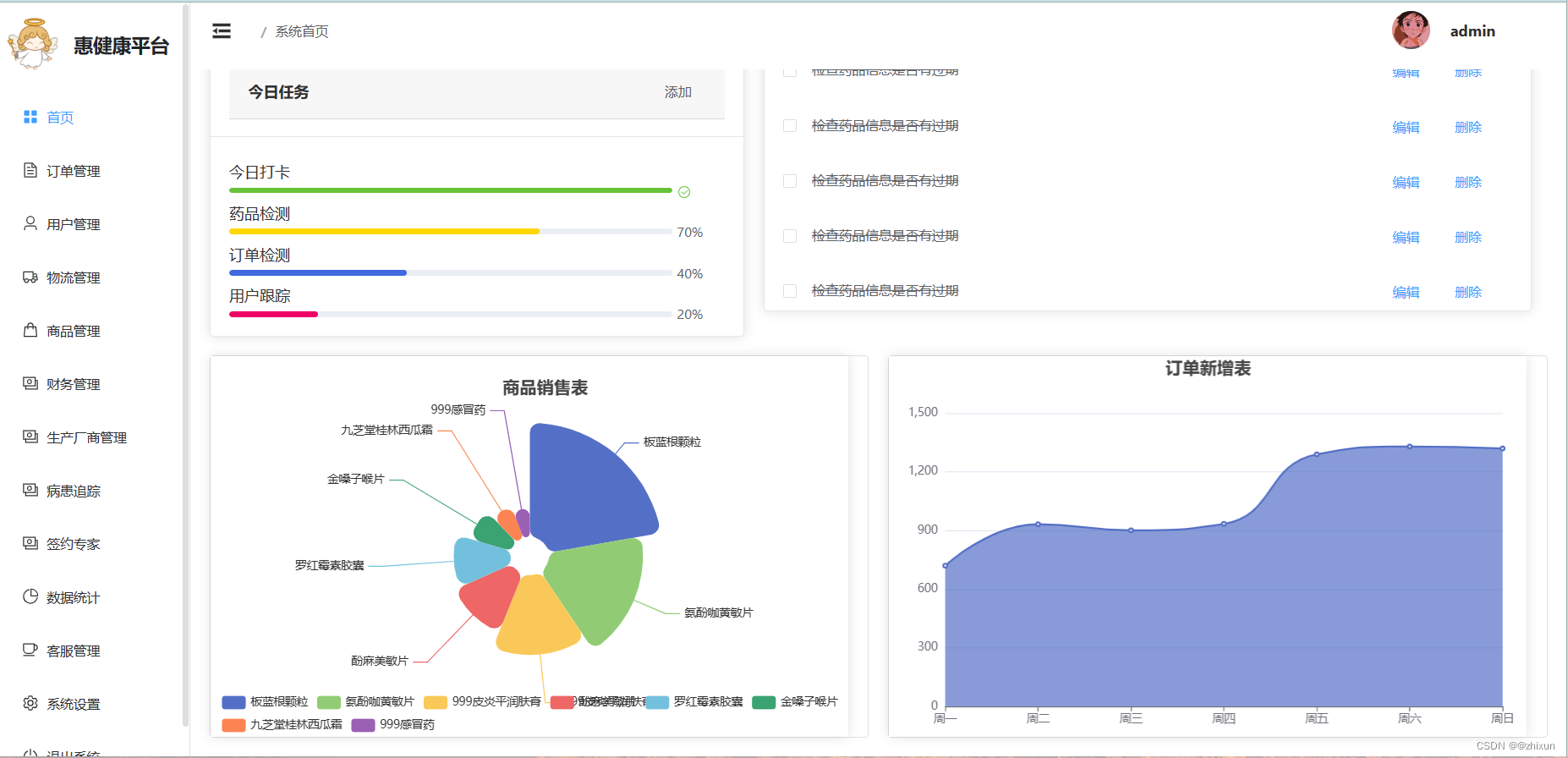Open 签约专家 in the sidebar
Image resolution: width=1568 pixels, height=758 pixels.
click(x=74, y=544)
